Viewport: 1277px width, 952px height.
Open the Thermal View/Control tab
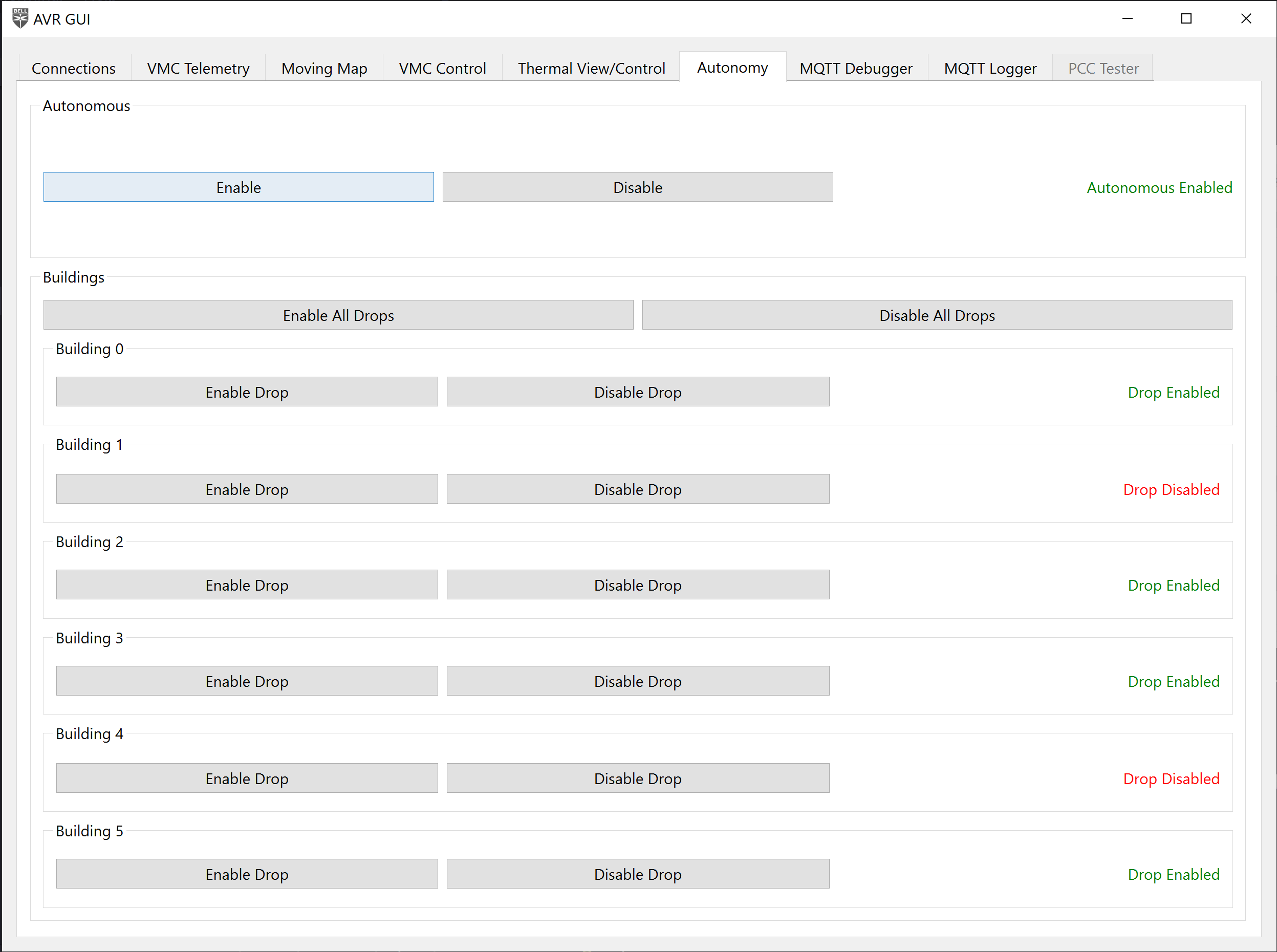point(591,68)
